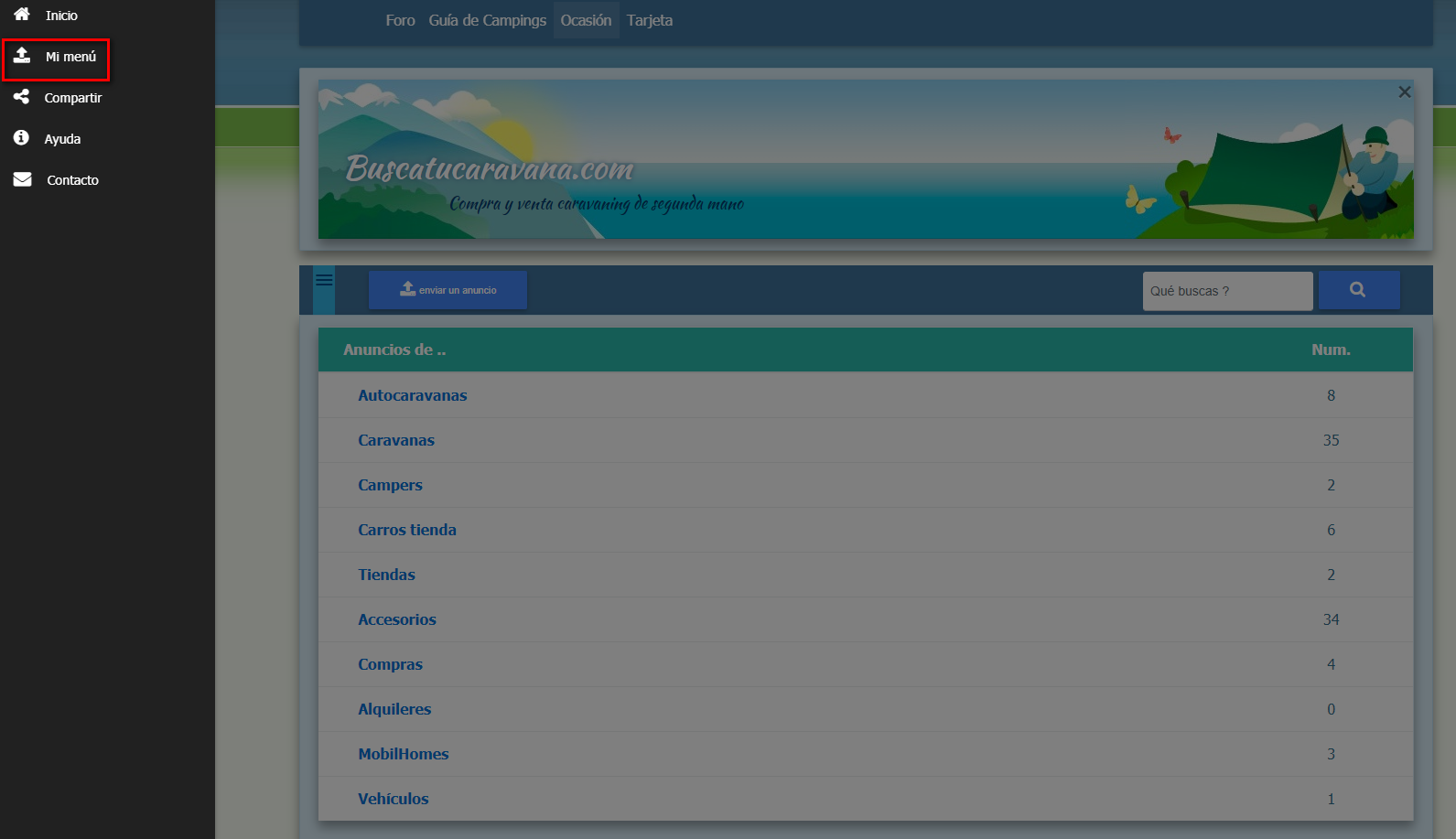1456x839 pixels.
Task: Click the Ayuda info icon
Action: coord(21,137)
